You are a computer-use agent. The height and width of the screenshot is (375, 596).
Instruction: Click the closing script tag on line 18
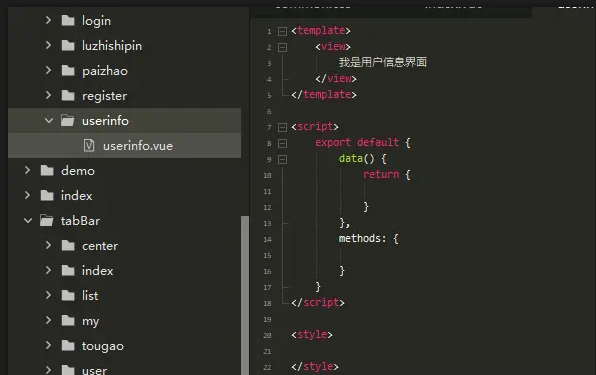318,302
